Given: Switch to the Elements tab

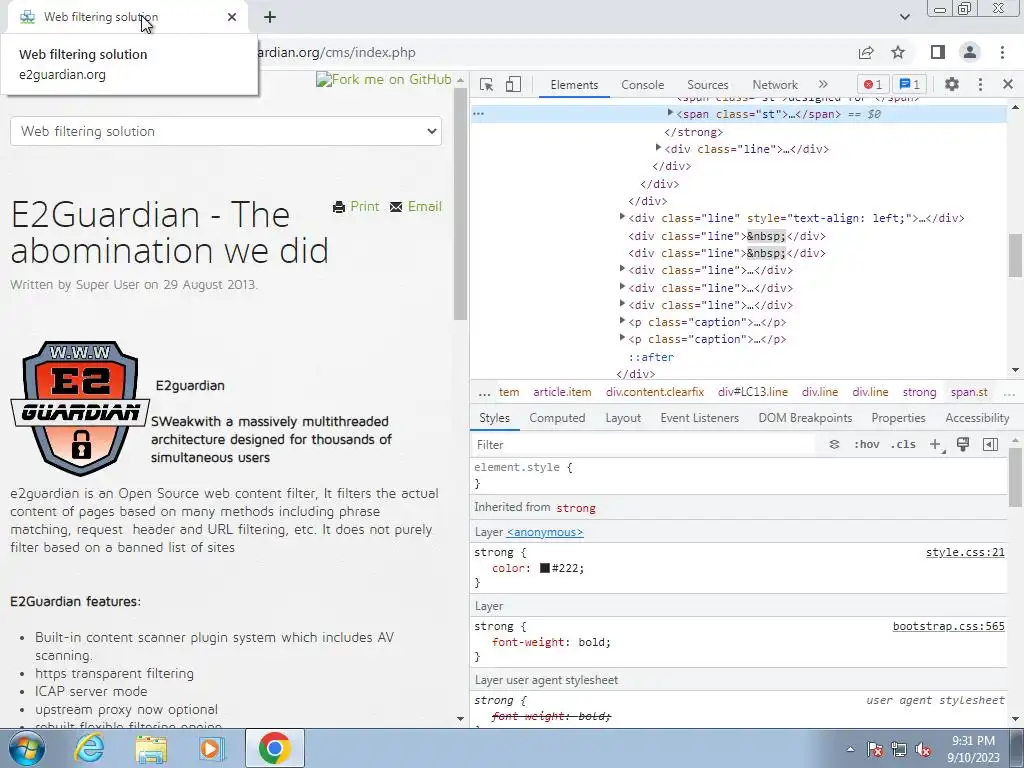Looking at the screenshot, I should [x=574, y=85].
